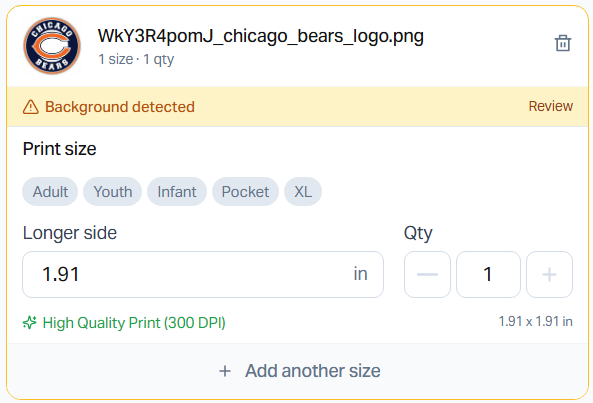Decrease quantity with the minus button
The height and width of the screenshot is (403, 593).
tap(427, 274)
